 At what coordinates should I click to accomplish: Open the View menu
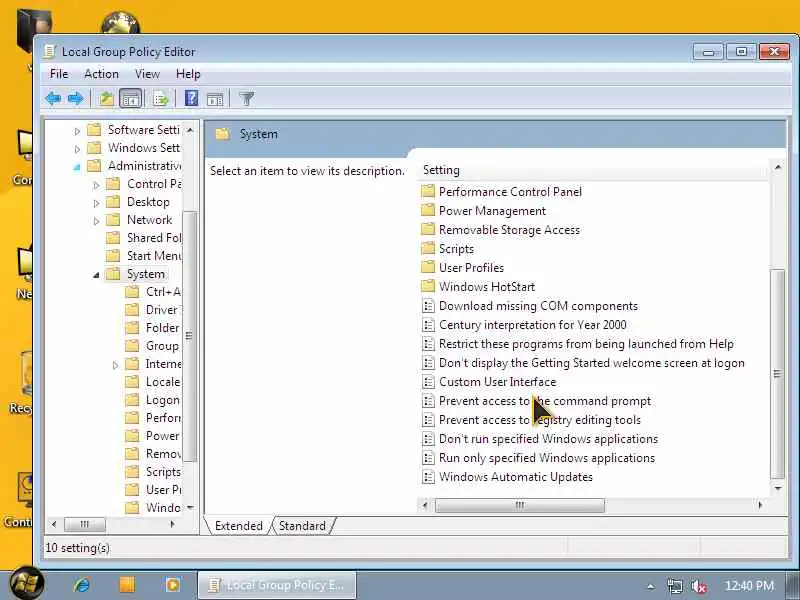[147, 74]
